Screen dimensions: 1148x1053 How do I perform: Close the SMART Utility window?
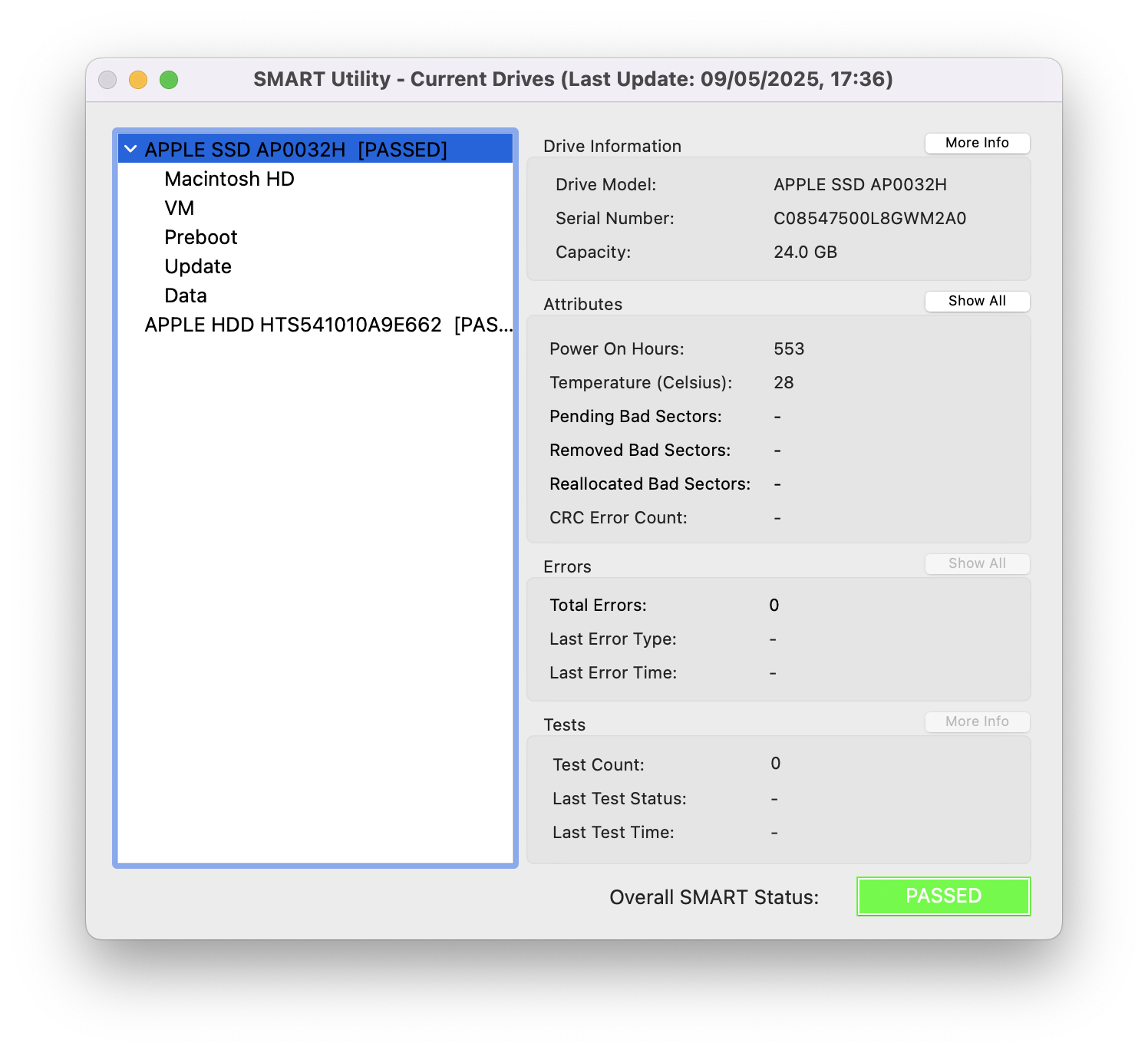(x=107, y=80)
